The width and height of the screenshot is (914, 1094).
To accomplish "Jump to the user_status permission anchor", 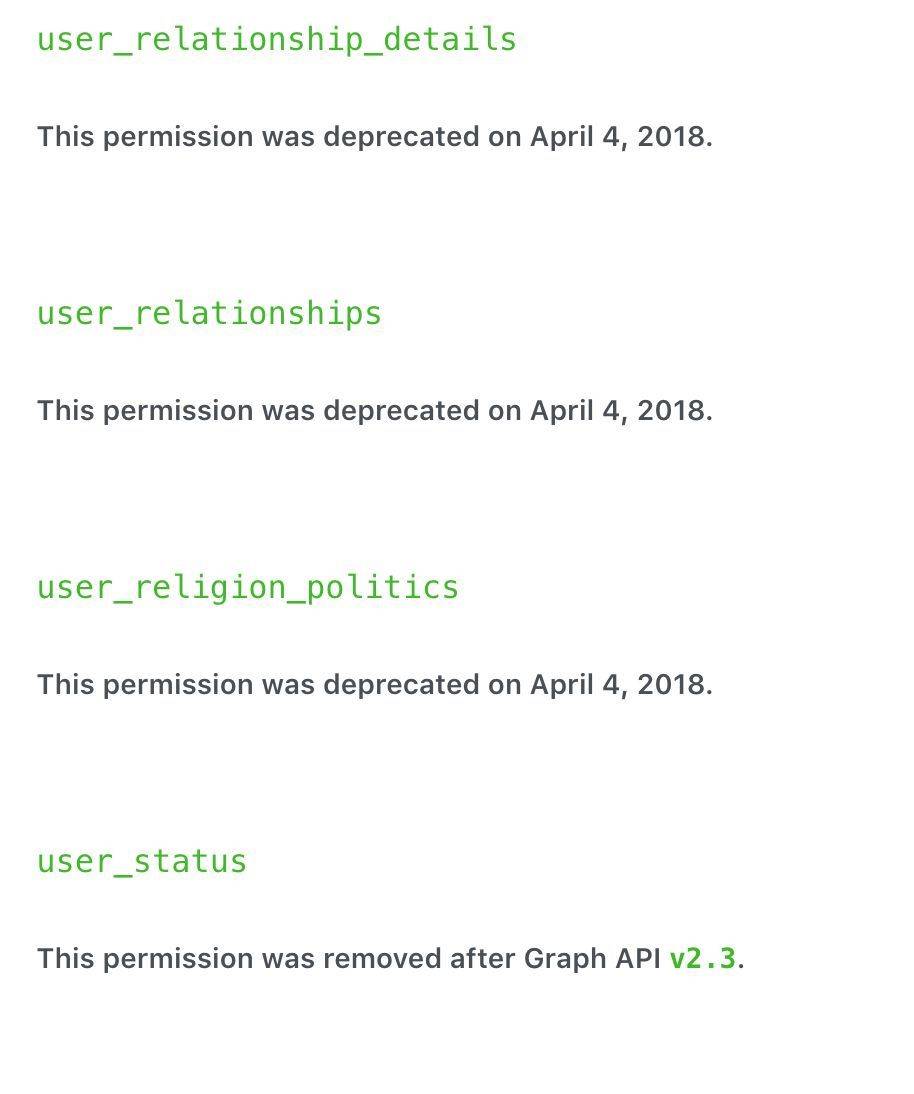I will click(x=142, y=861).
